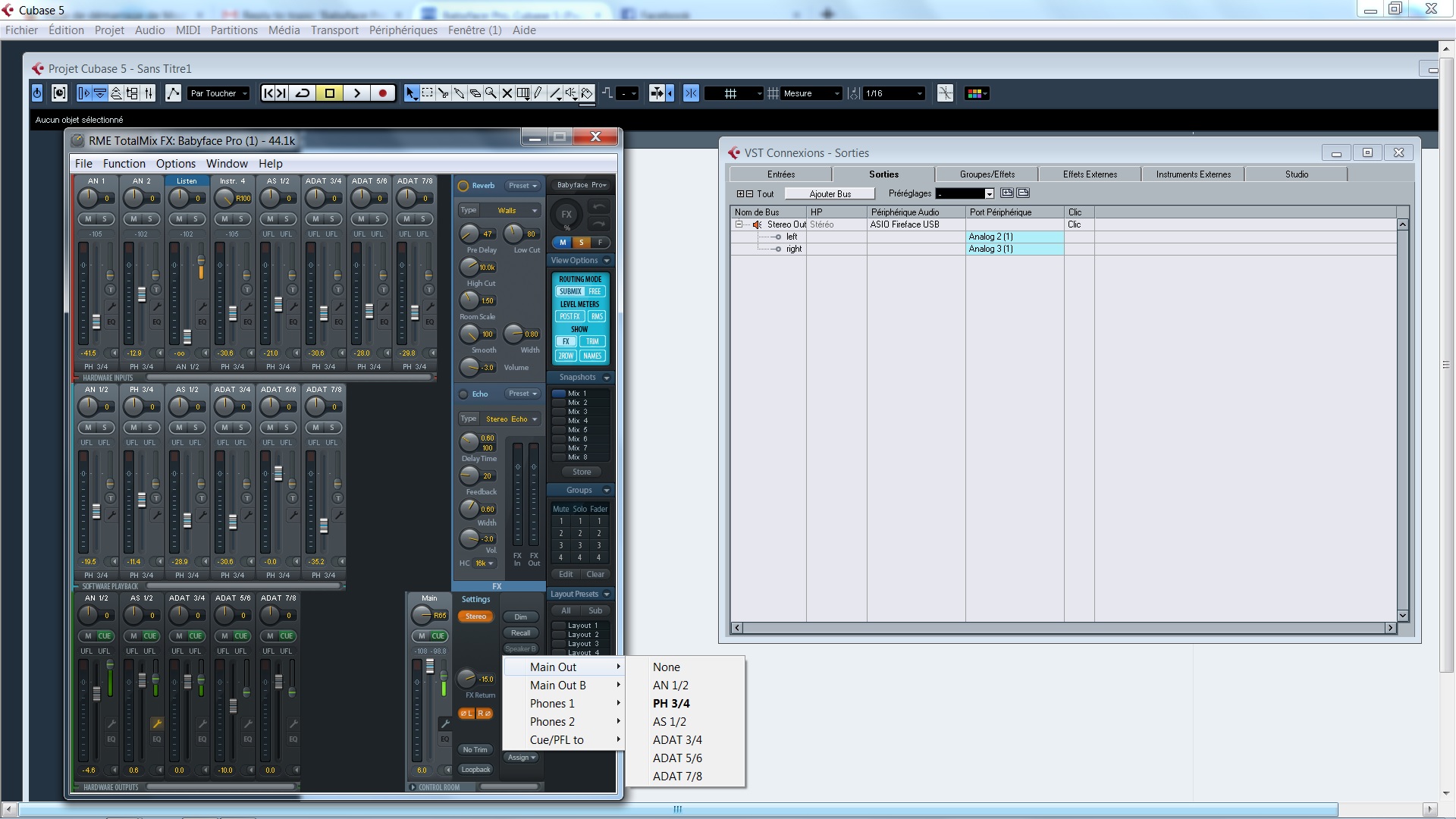Viewport: 1456px width, 819px height.
Task: Click the Recall button in control room
Action: point(520,633)
